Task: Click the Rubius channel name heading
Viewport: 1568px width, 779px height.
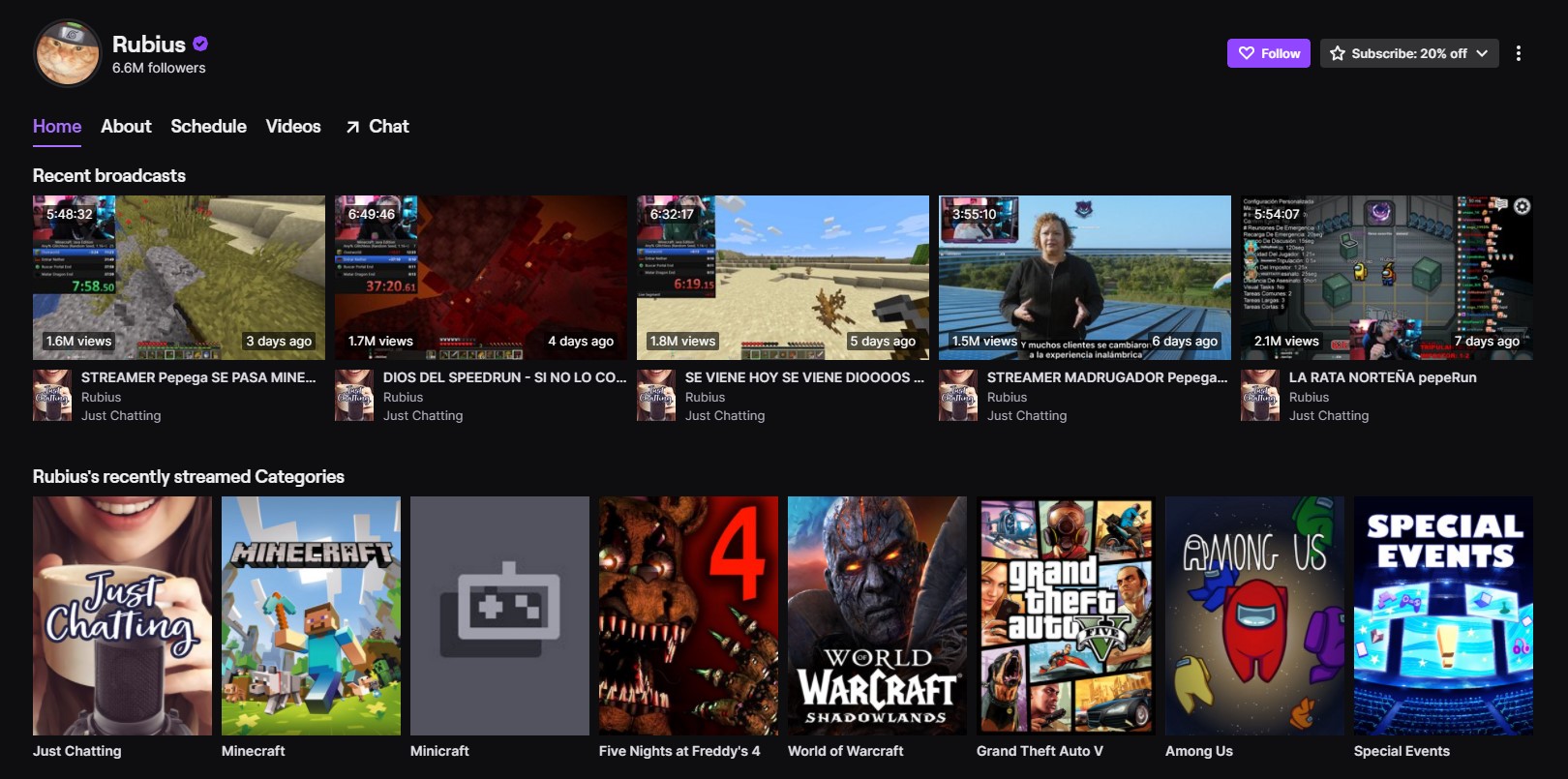Action: [x=149, y=45]
